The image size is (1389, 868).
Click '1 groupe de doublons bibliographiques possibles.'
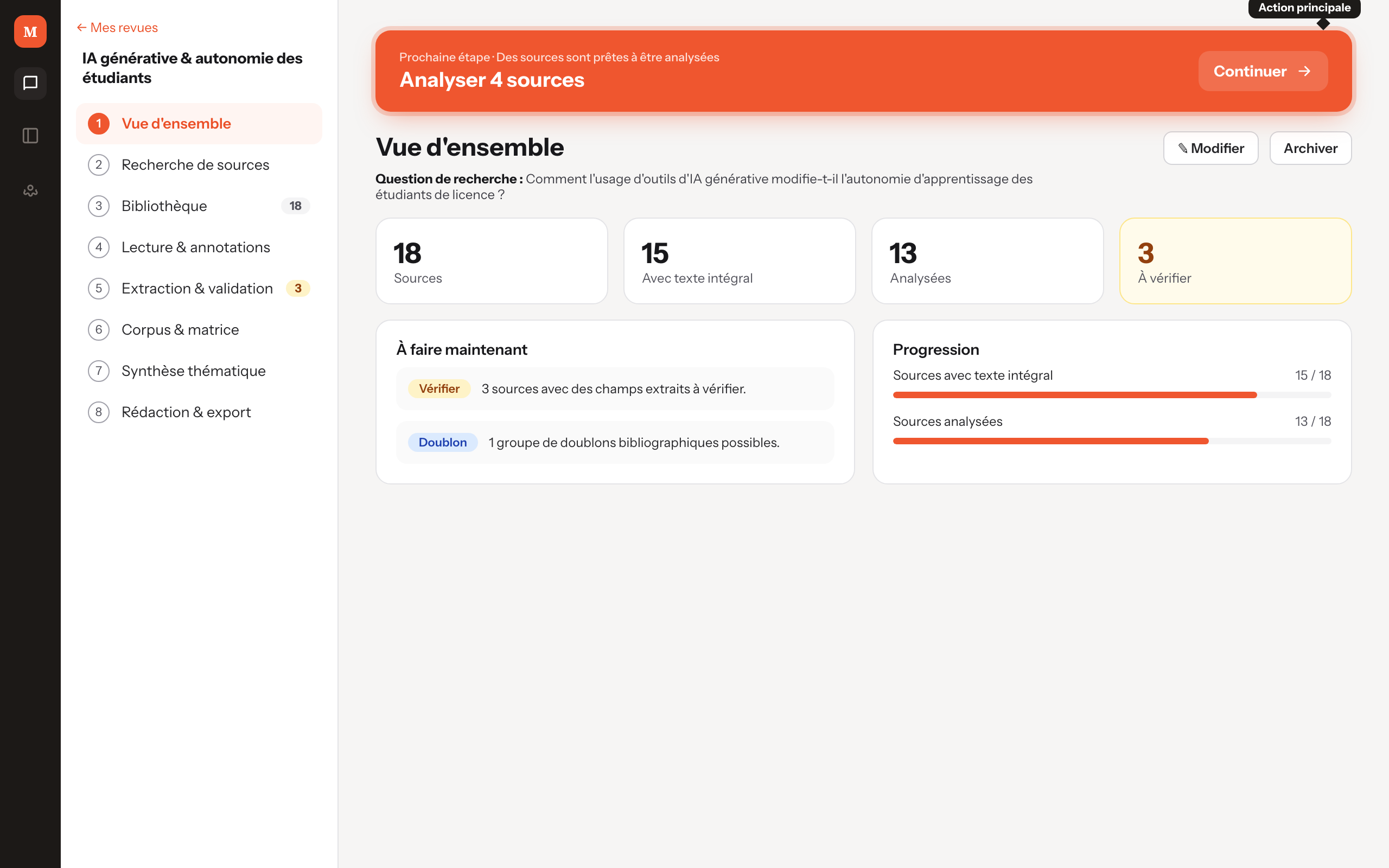[634, 443]
